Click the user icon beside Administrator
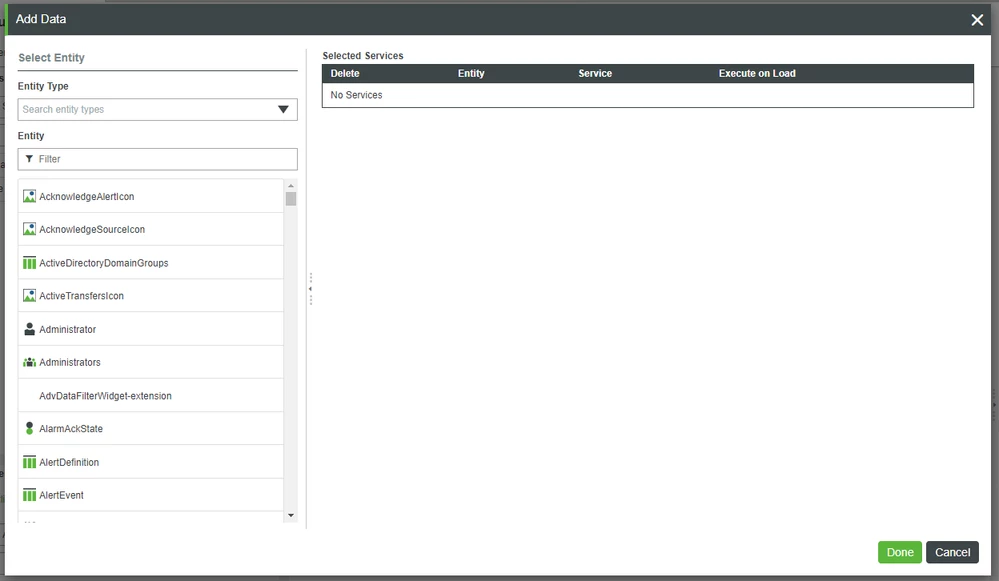The image size is (999, 581). coord(28,328)
